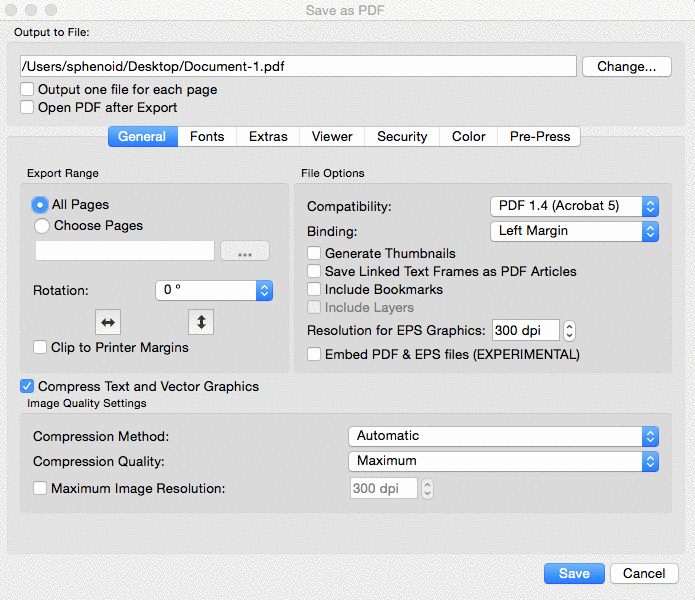Switch to the Fonts tab

coord(207,137)
